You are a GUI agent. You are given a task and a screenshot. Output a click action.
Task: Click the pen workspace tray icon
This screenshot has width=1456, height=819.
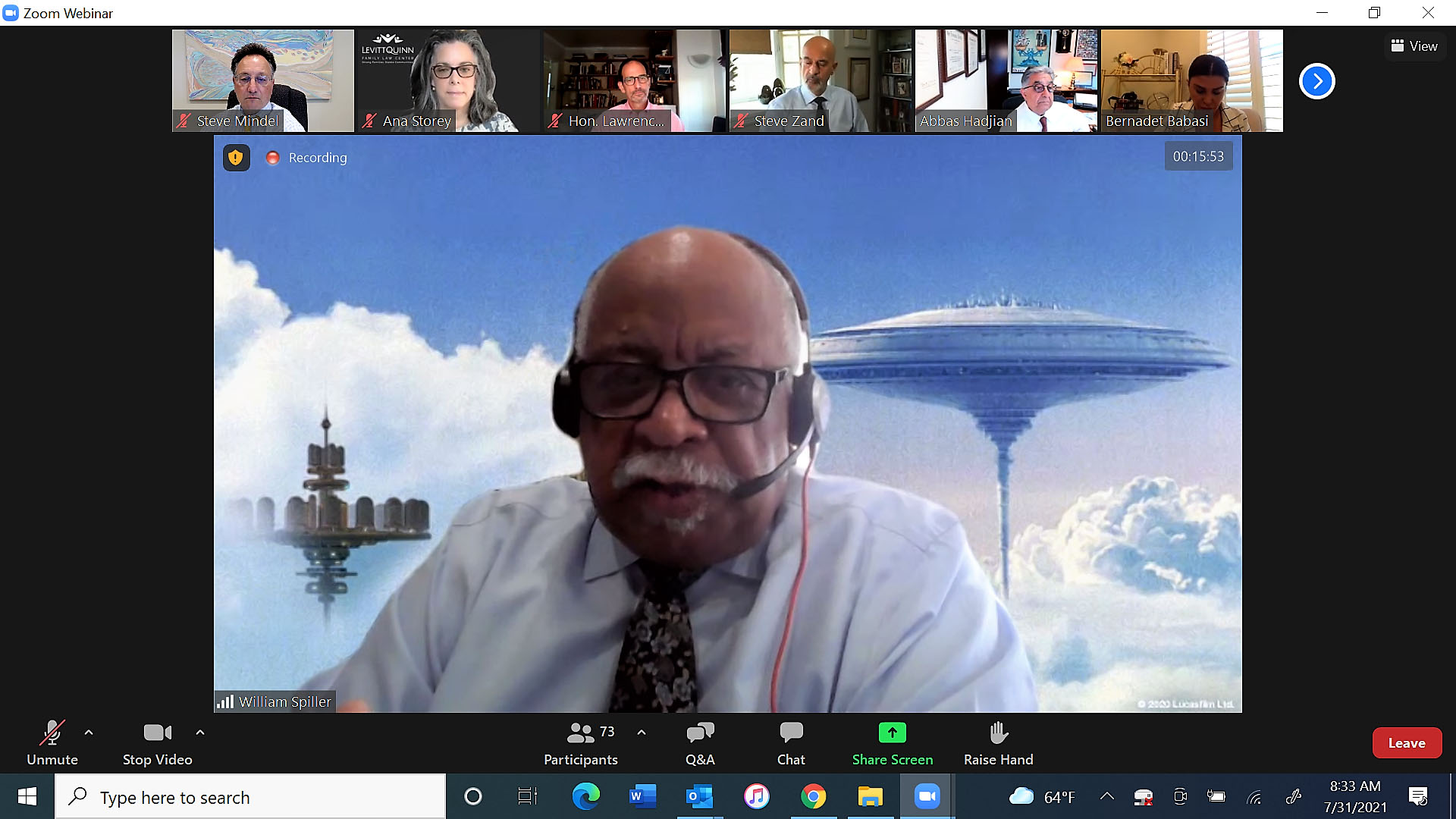click(x=1294, y=796)
